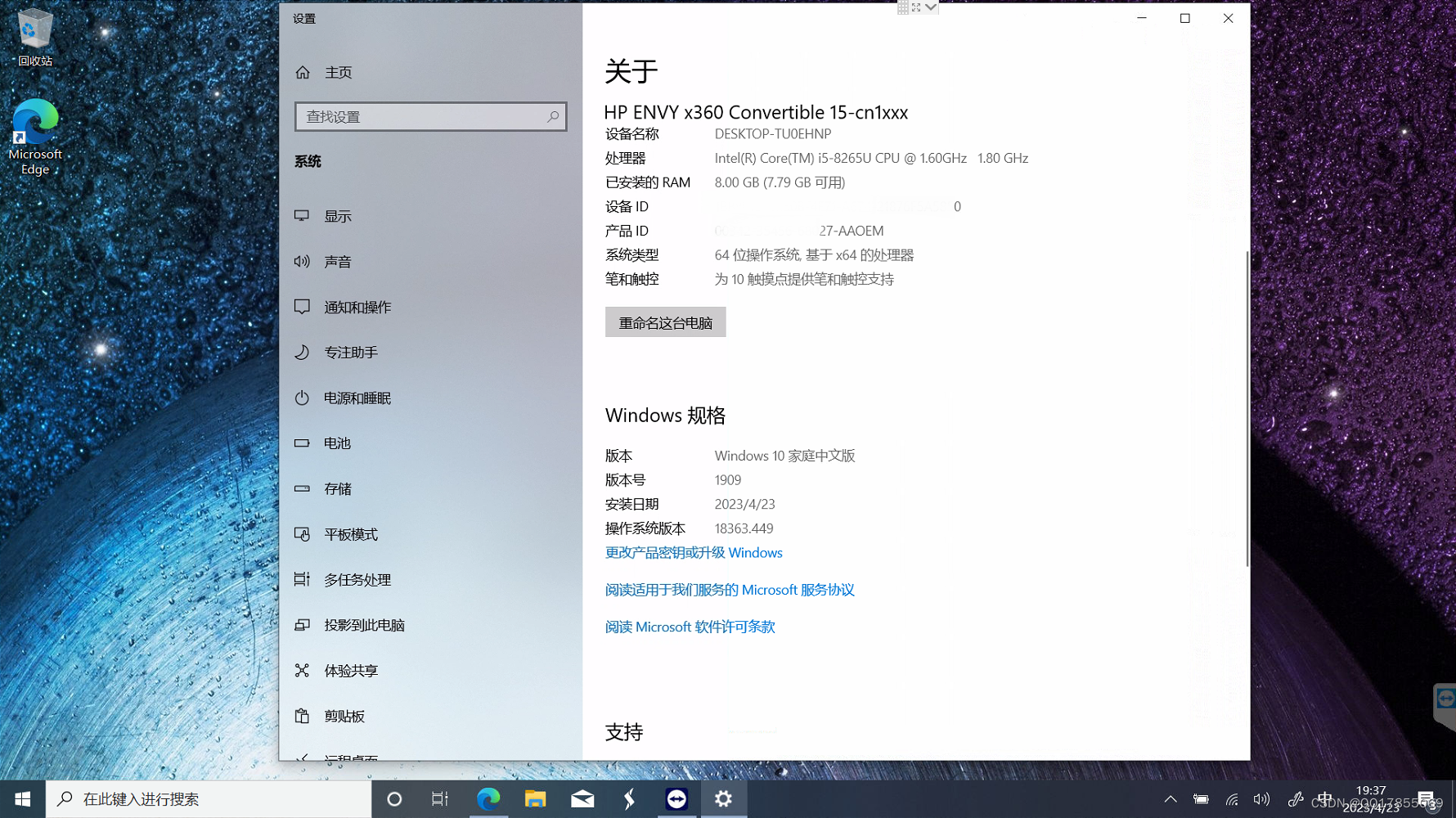
Task: Click the 1909 version number
Action: 728,480
